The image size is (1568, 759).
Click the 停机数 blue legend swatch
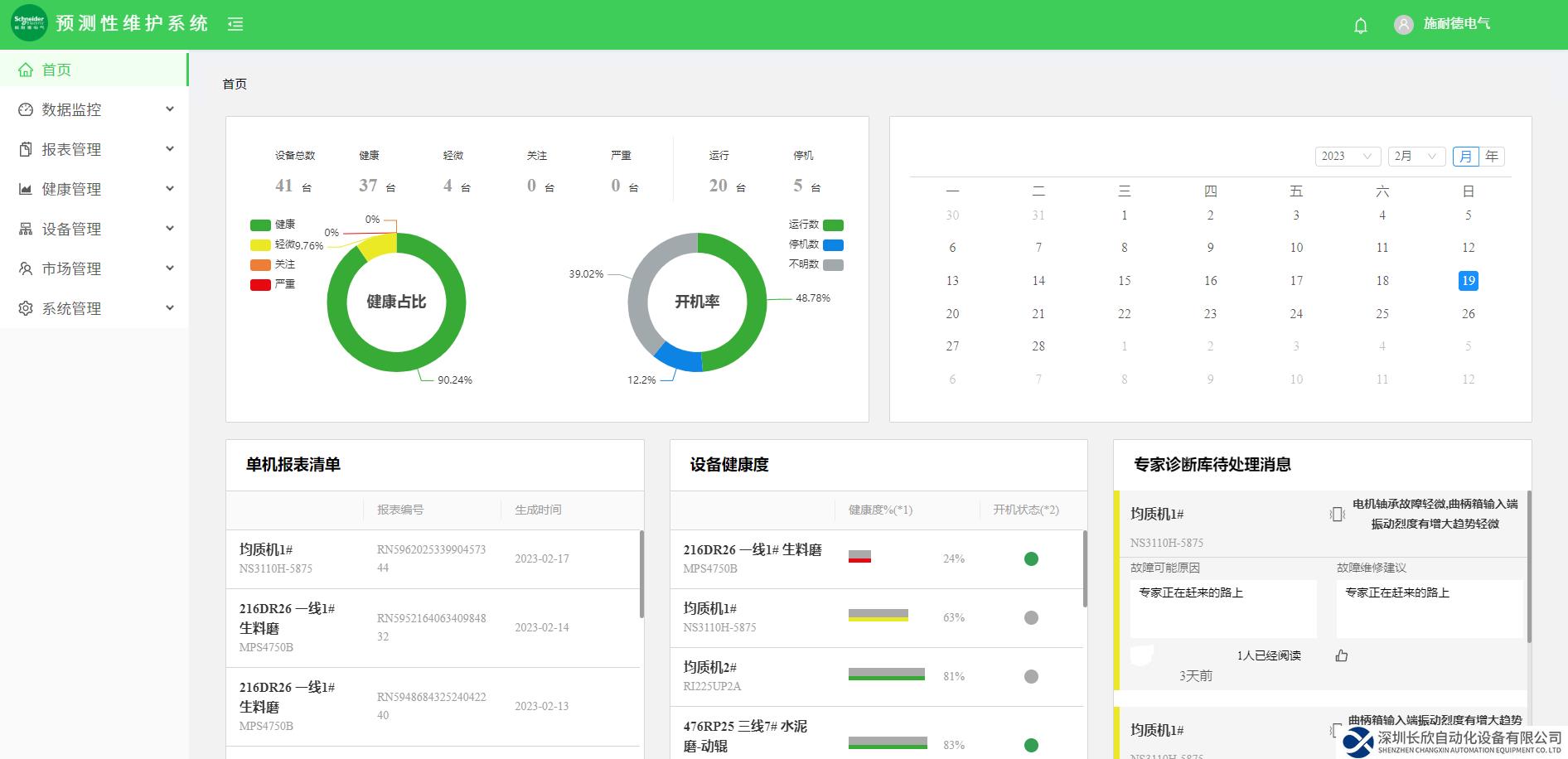pos(833,245)
